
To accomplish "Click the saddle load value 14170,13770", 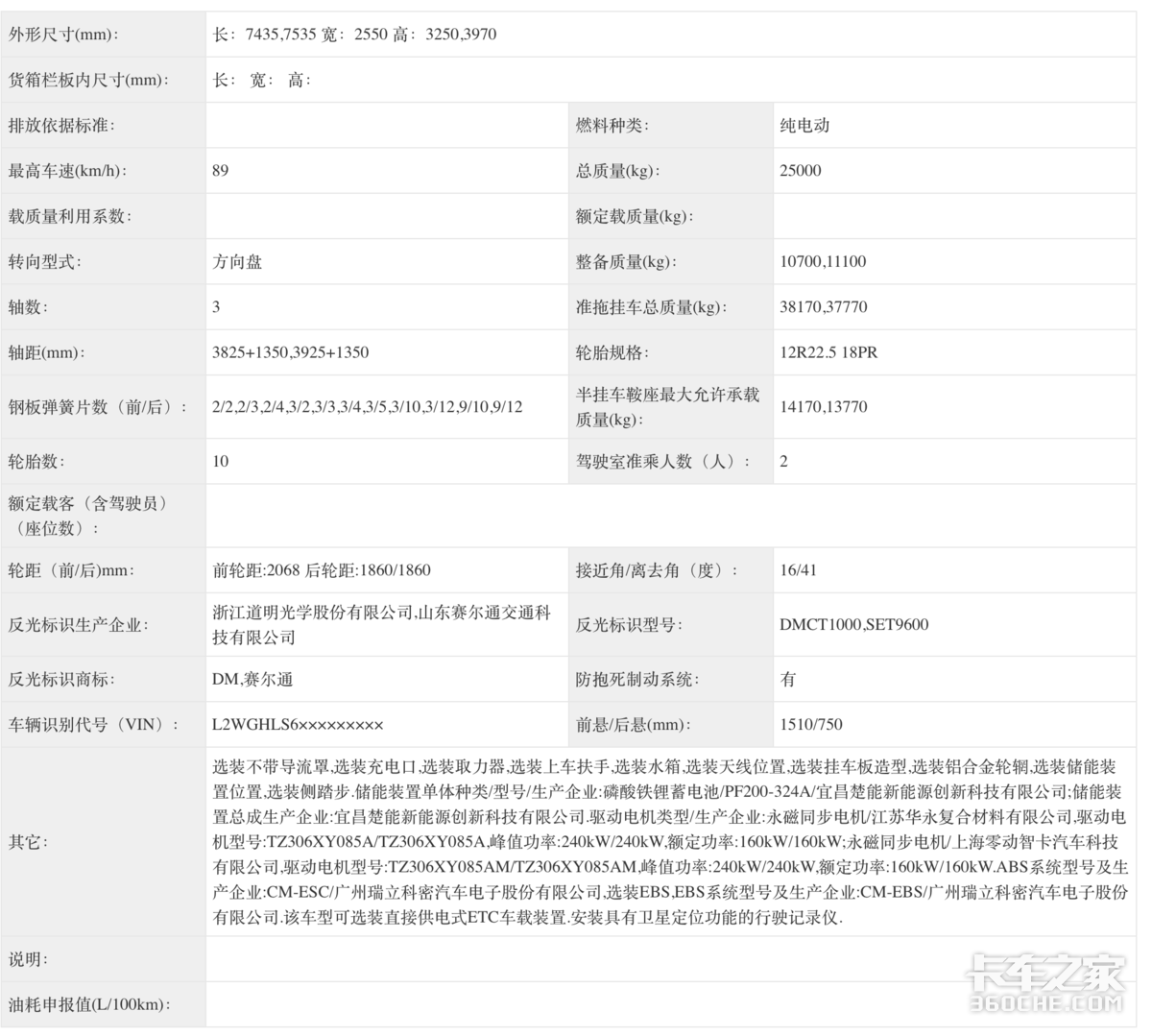I will point(823,407).
